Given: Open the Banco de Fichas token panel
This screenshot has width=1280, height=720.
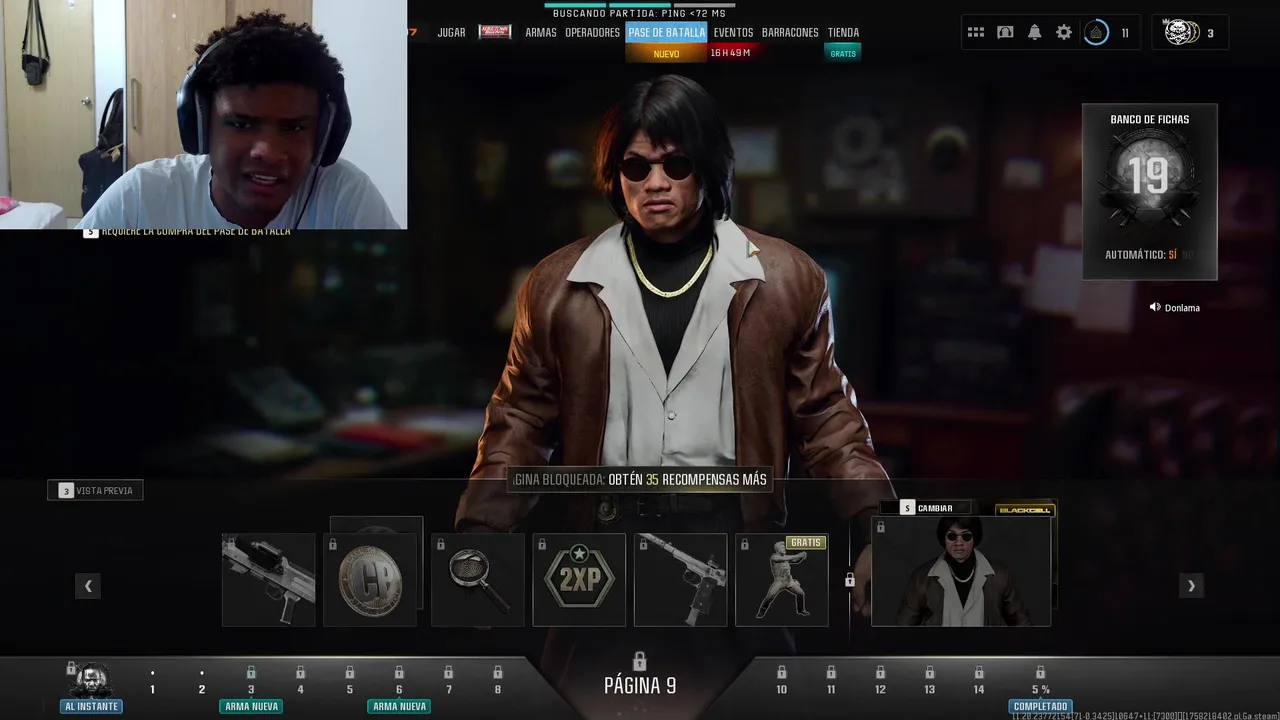Looking at the screenshot, I should (x=1150, y=192).
